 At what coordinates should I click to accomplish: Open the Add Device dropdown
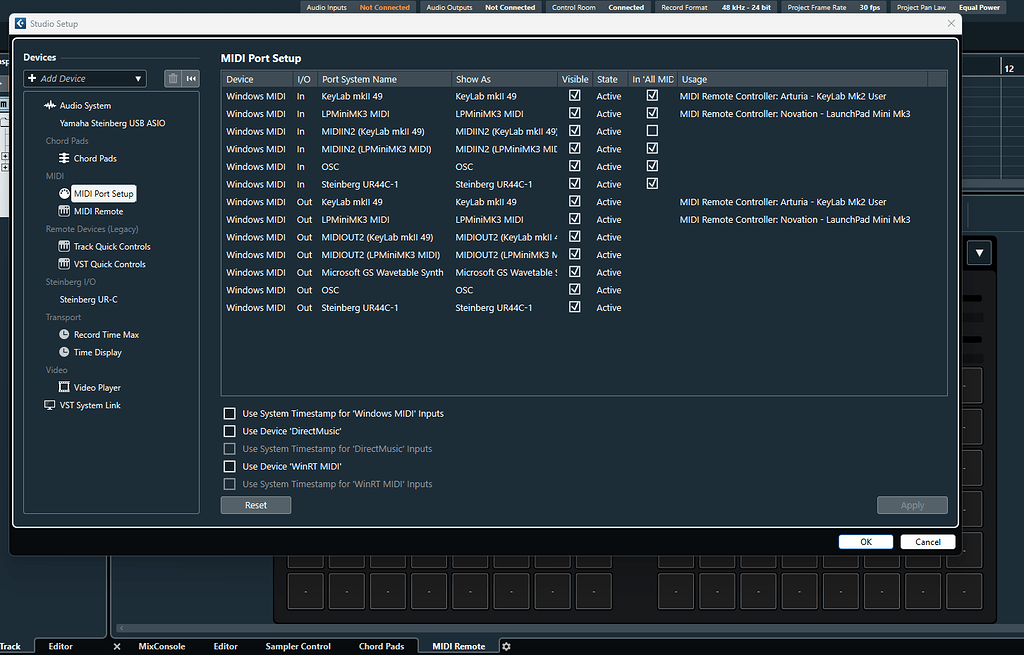tap(84, 78)
